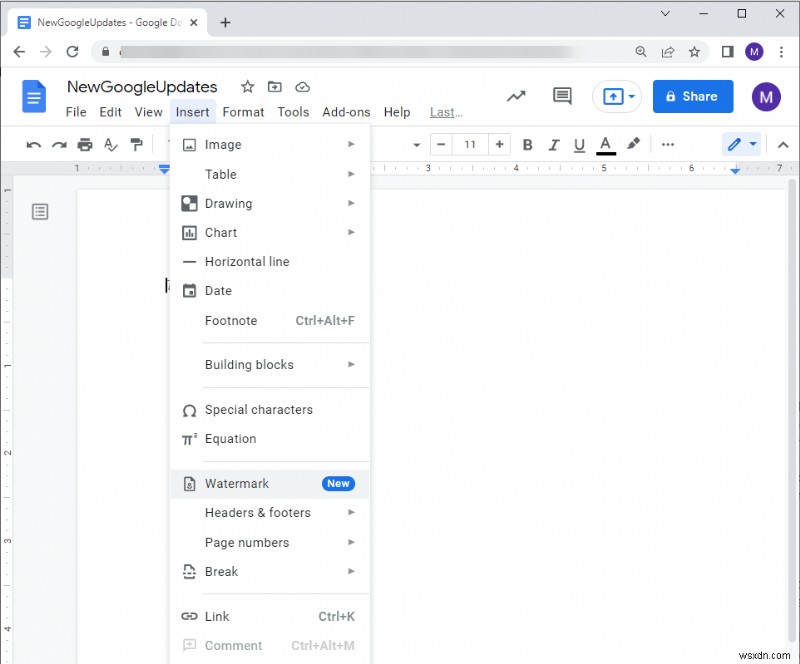The image size is (800, 664).
Task: Click the spelling and grammar check icon
Action: pyautogui.click(x=111, y=144)
